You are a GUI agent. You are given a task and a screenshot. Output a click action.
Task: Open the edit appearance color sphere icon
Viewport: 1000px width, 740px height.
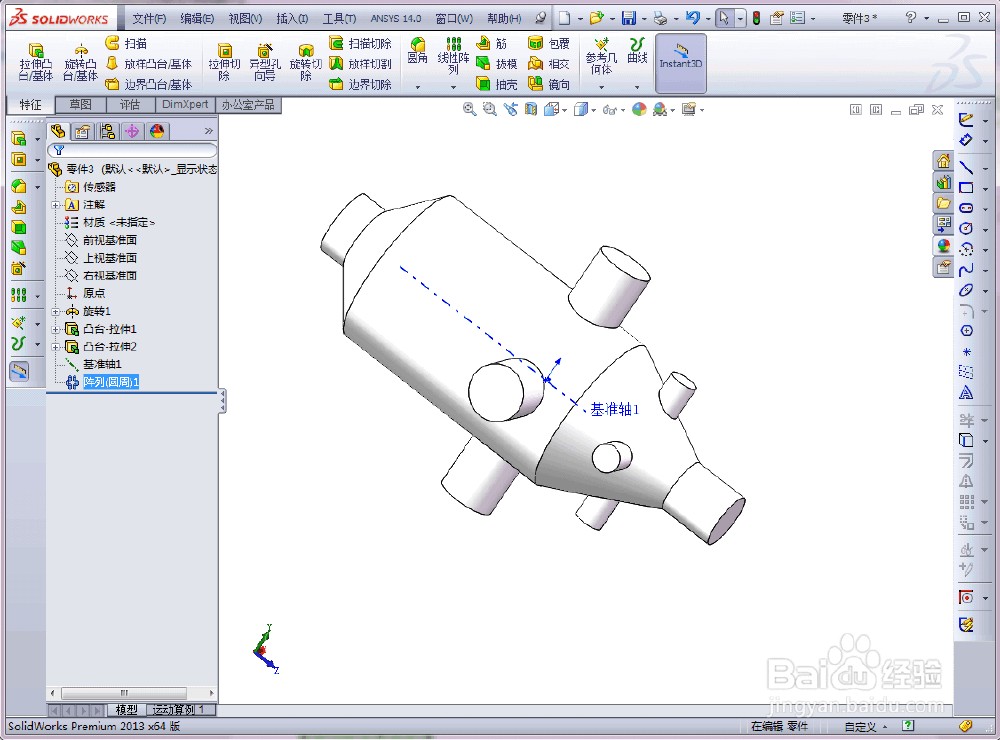tap(639, 110)
